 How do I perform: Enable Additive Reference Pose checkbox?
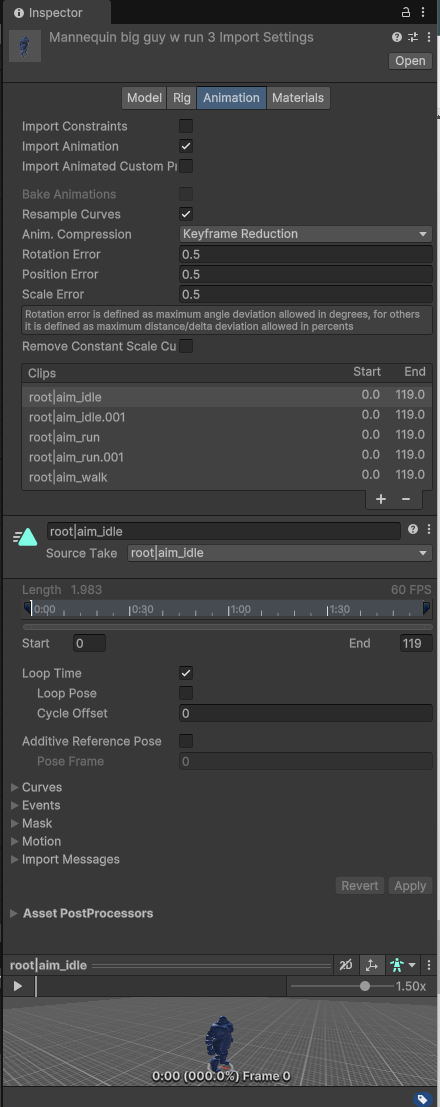186,741
